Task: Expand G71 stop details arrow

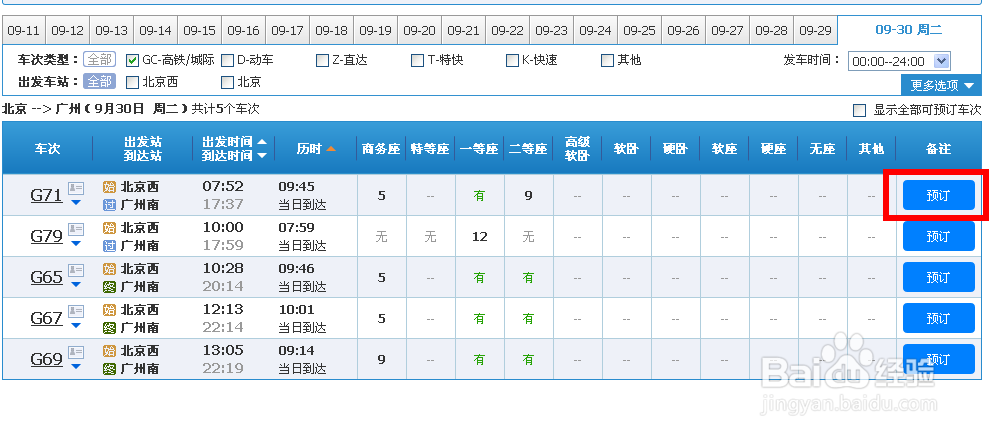Action: click(76, 203)
